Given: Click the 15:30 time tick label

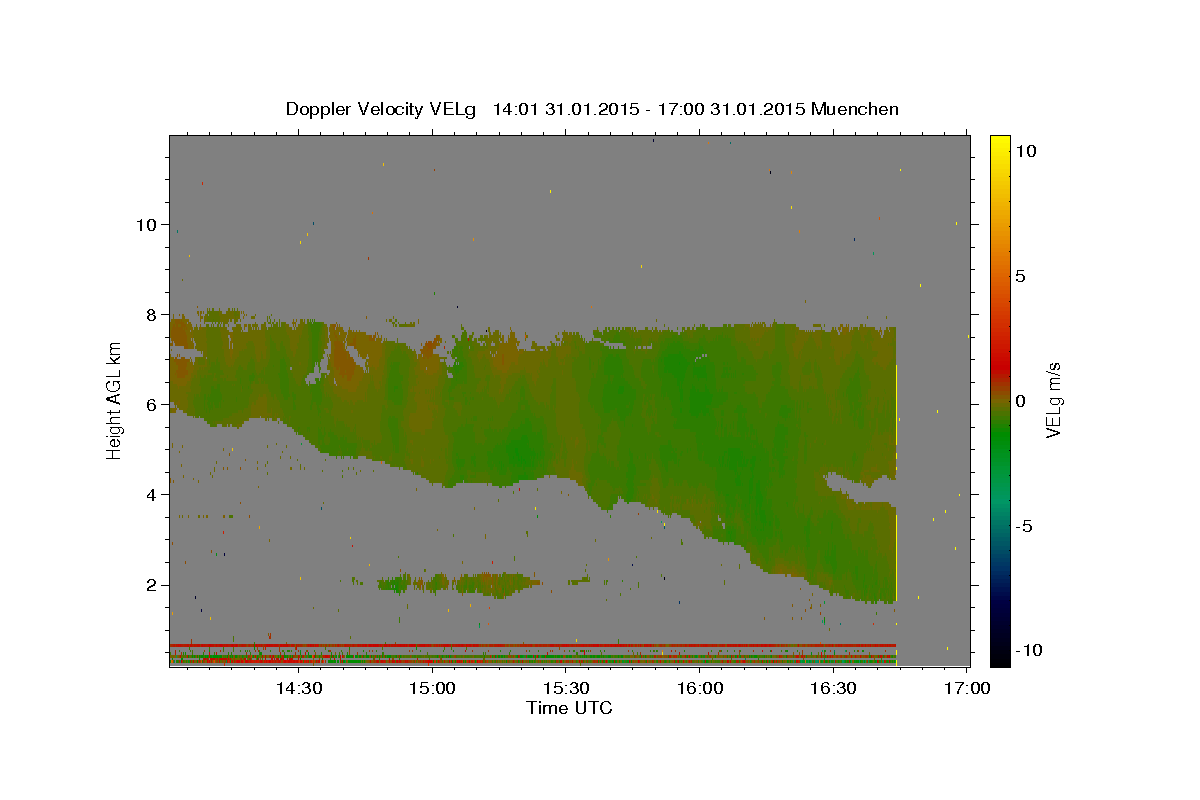Looking at the screenshot, I should point(566,688).
